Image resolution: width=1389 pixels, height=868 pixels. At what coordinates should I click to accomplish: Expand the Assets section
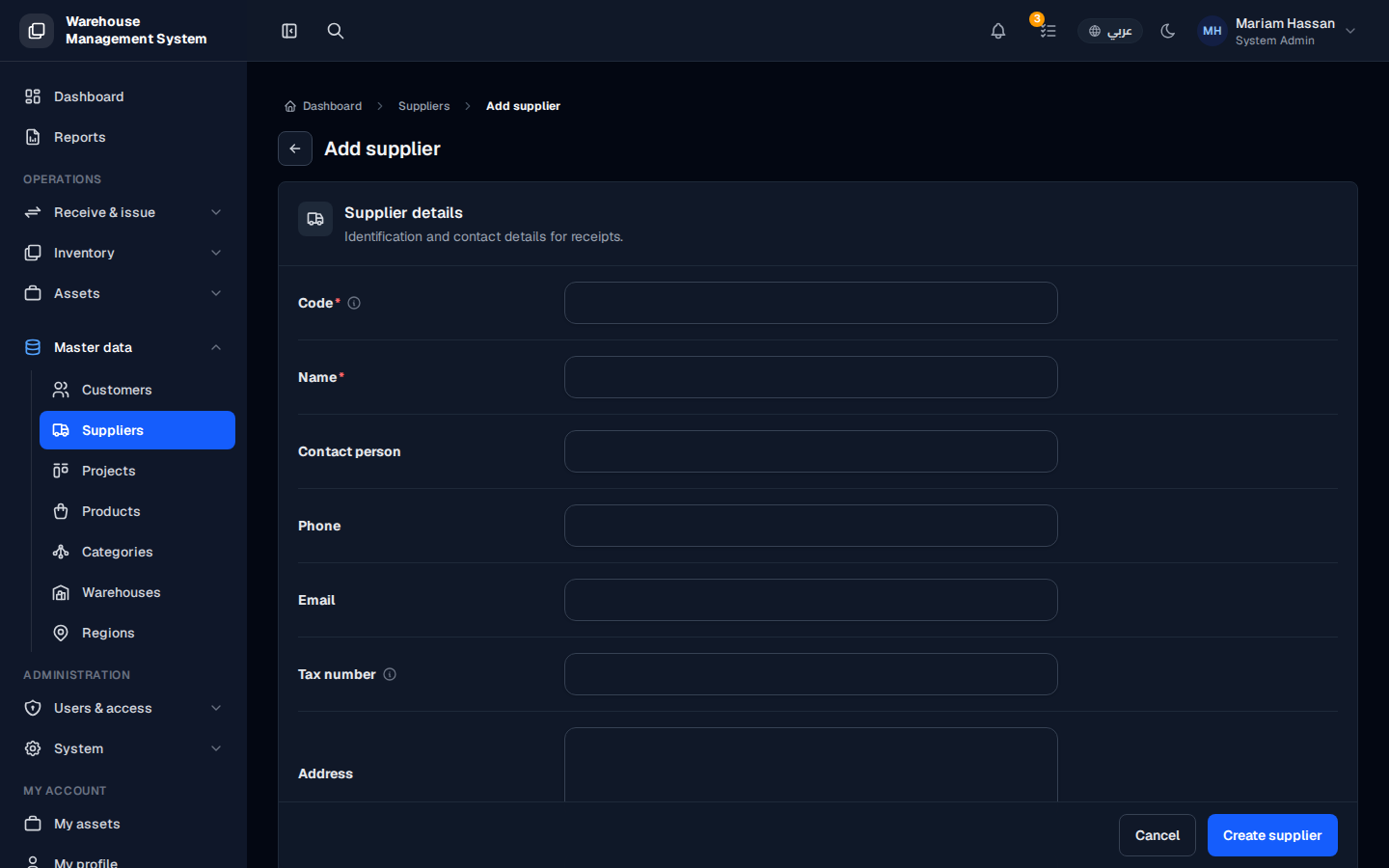(123, 293)
